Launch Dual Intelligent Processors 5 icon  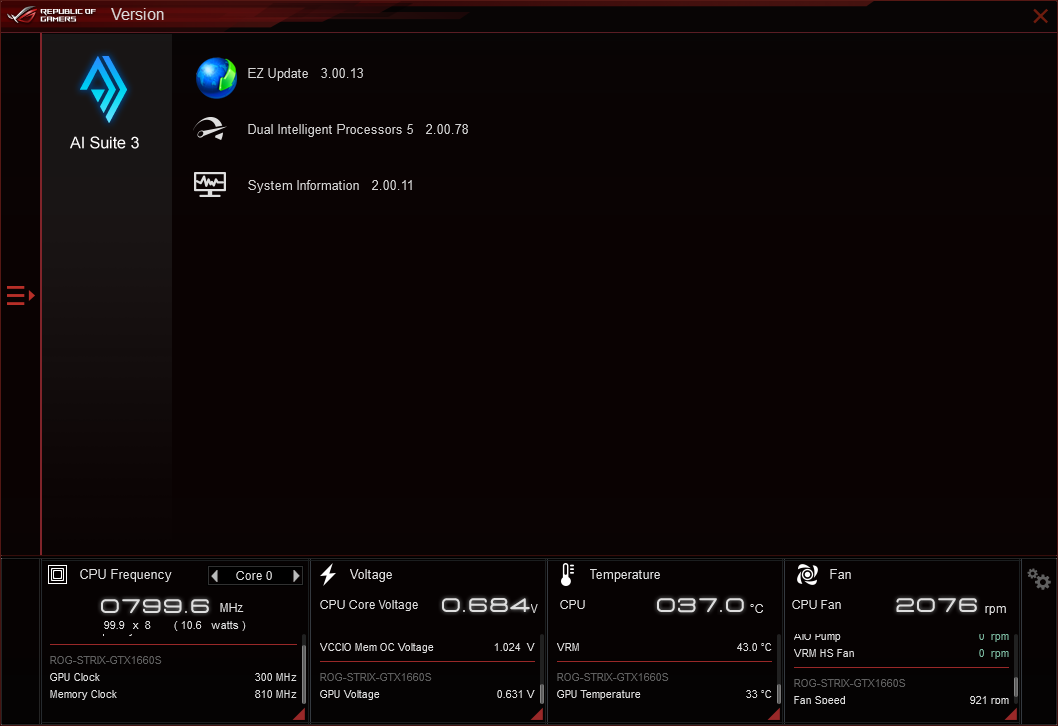210,128
